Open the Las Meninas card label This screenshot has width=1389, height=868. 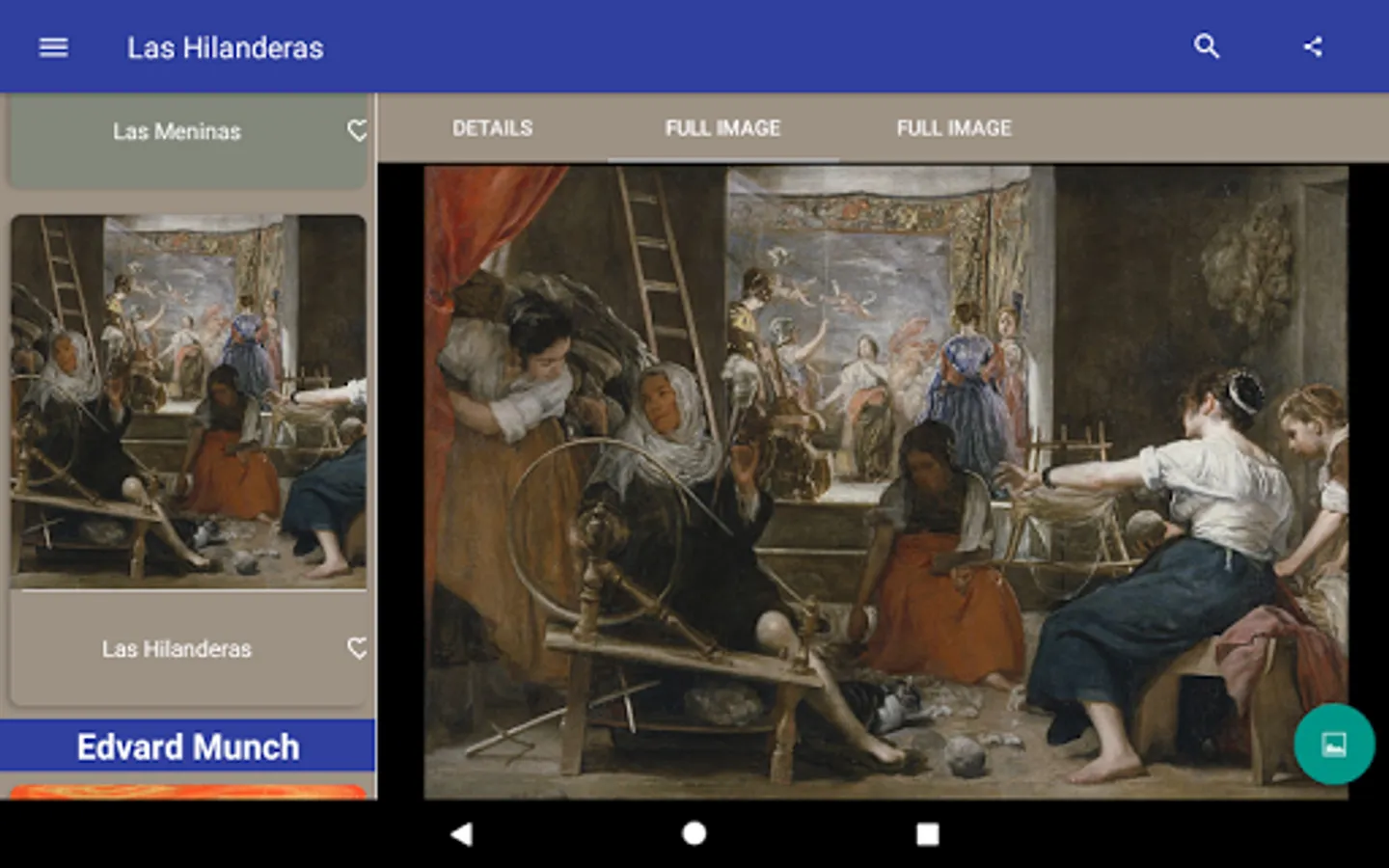(x=177, y=131)
